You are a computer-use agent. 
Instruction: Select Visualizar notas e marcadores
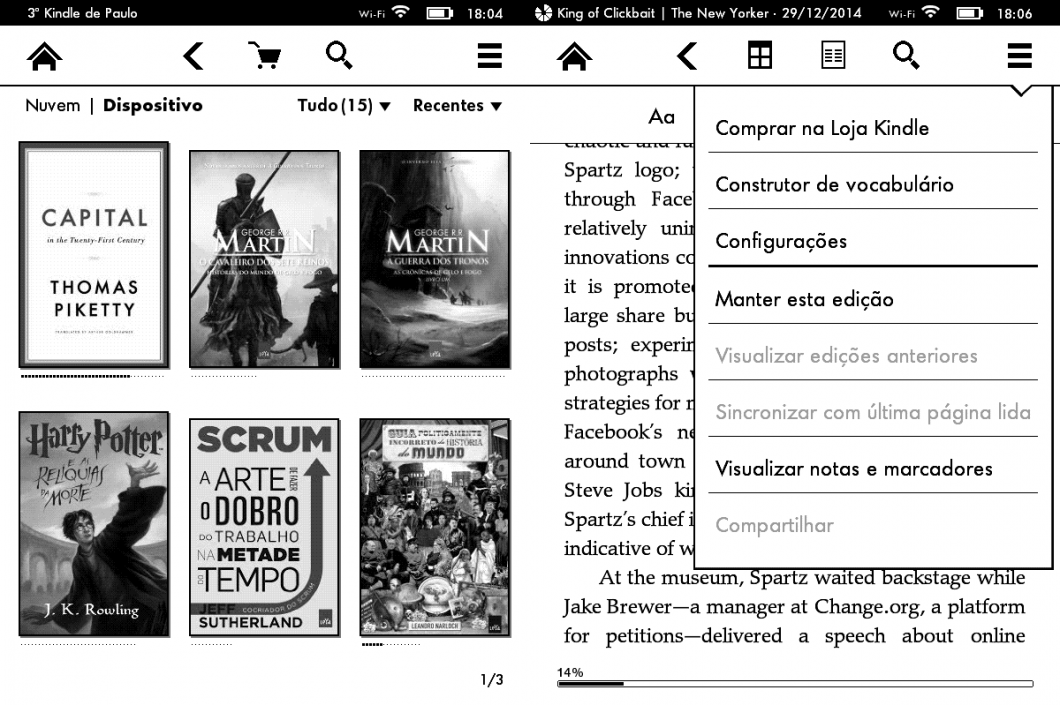[x=853, y=468]
